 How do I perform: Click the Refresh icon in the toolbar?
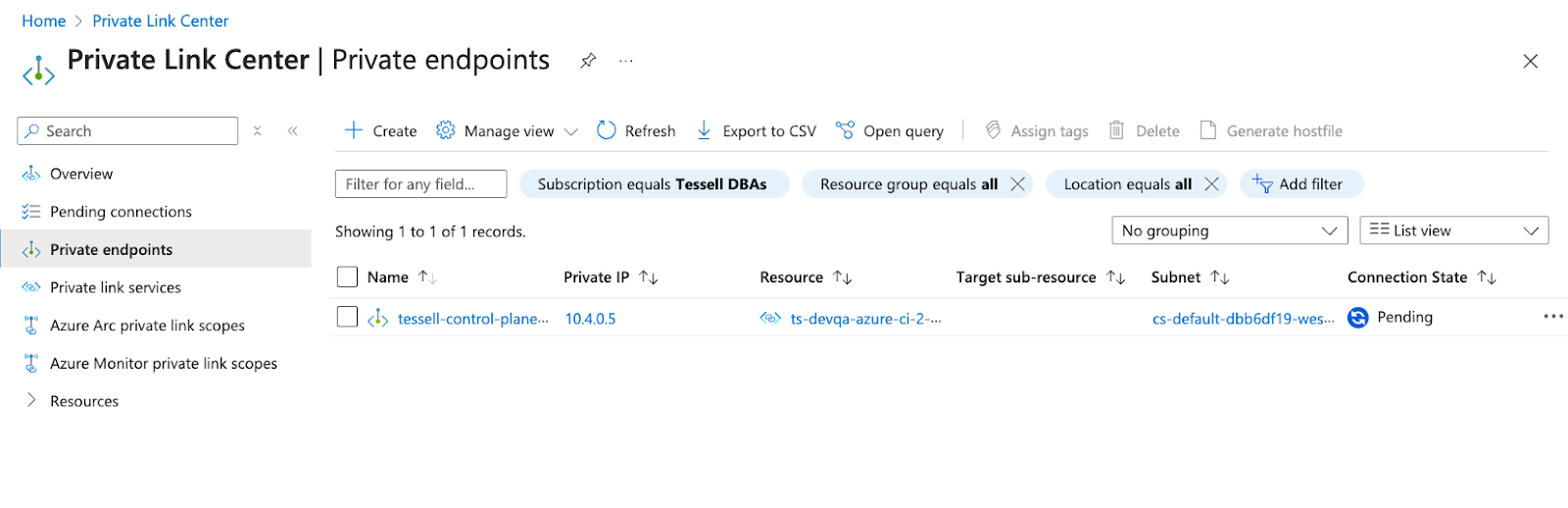pyautogui.click(x=607, y=130)
